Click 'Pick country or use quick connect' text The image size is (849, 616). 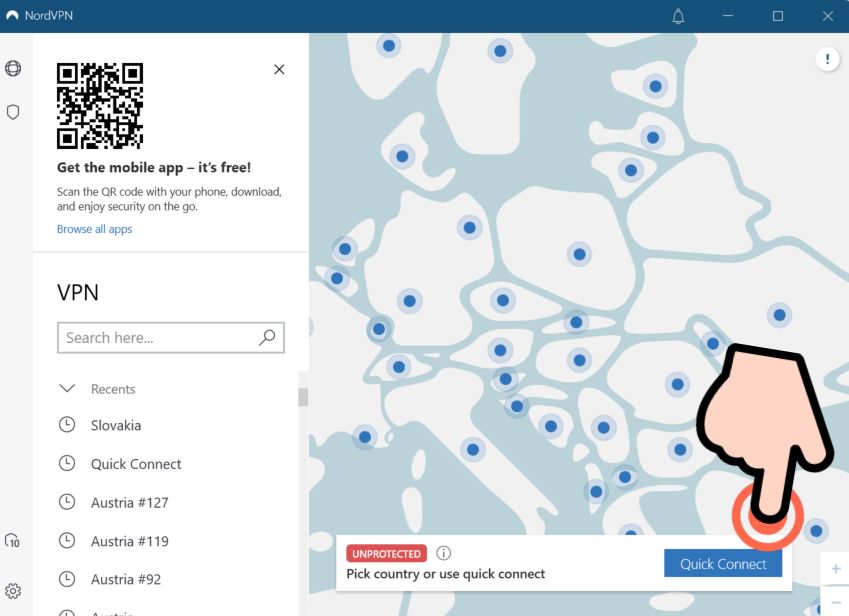[446, 574]
